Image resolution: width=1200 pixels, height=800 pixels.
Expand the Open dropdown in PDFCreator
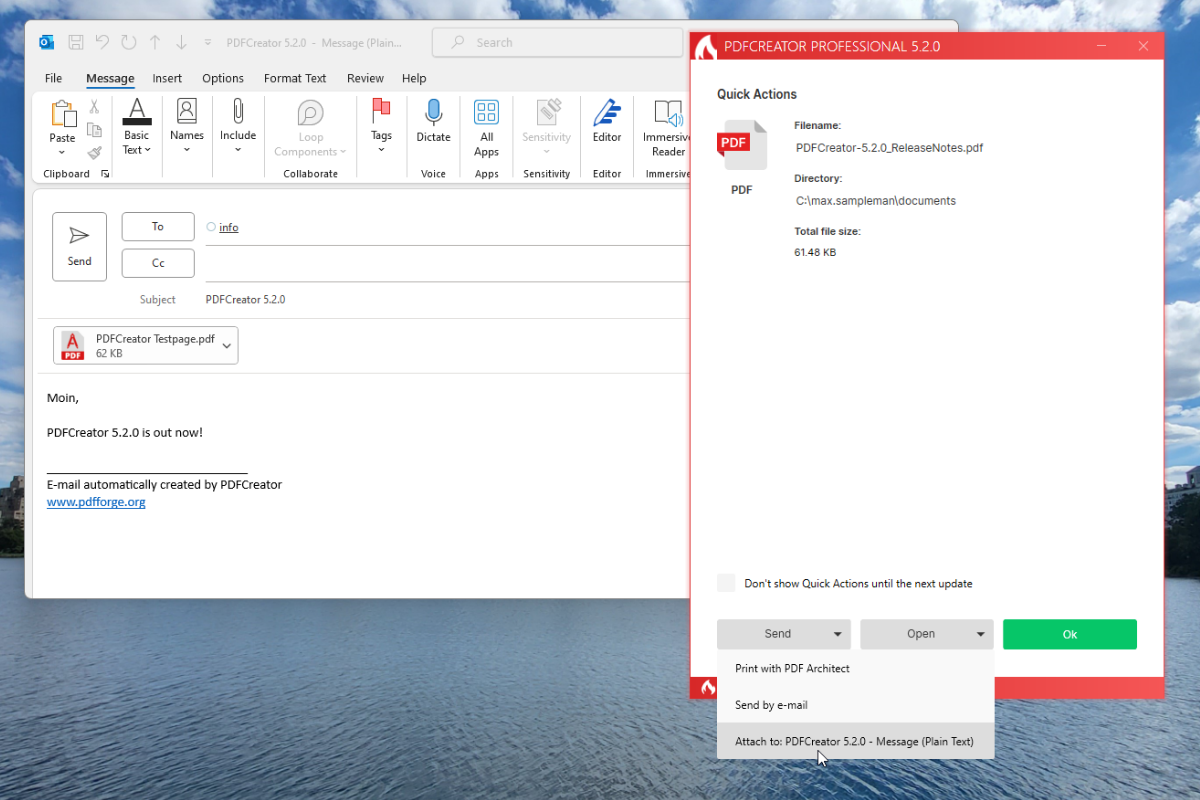(x=981, y=634)
